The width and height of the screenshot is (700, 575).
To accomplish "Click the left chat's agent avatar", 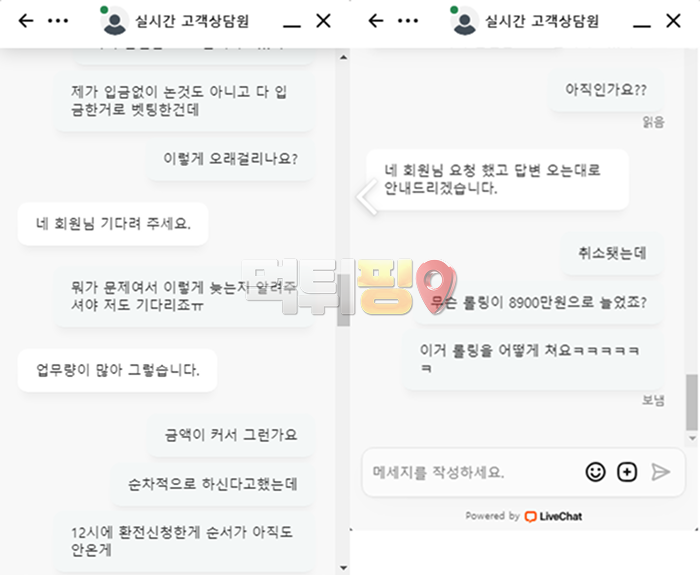I will point(114,21).
